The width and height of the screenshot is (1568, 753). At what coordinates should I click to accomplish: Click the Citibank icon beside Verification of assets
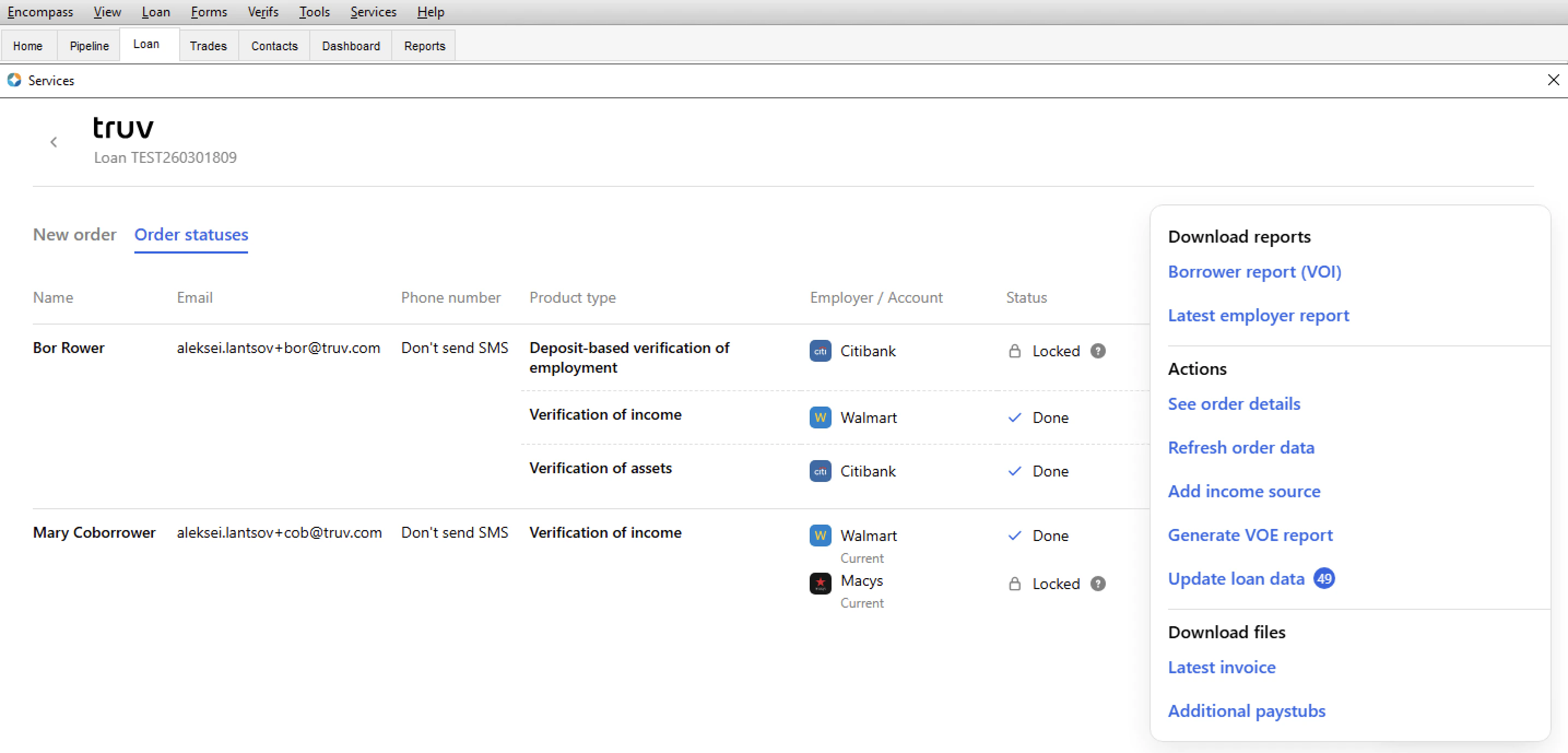coord(820,470)
